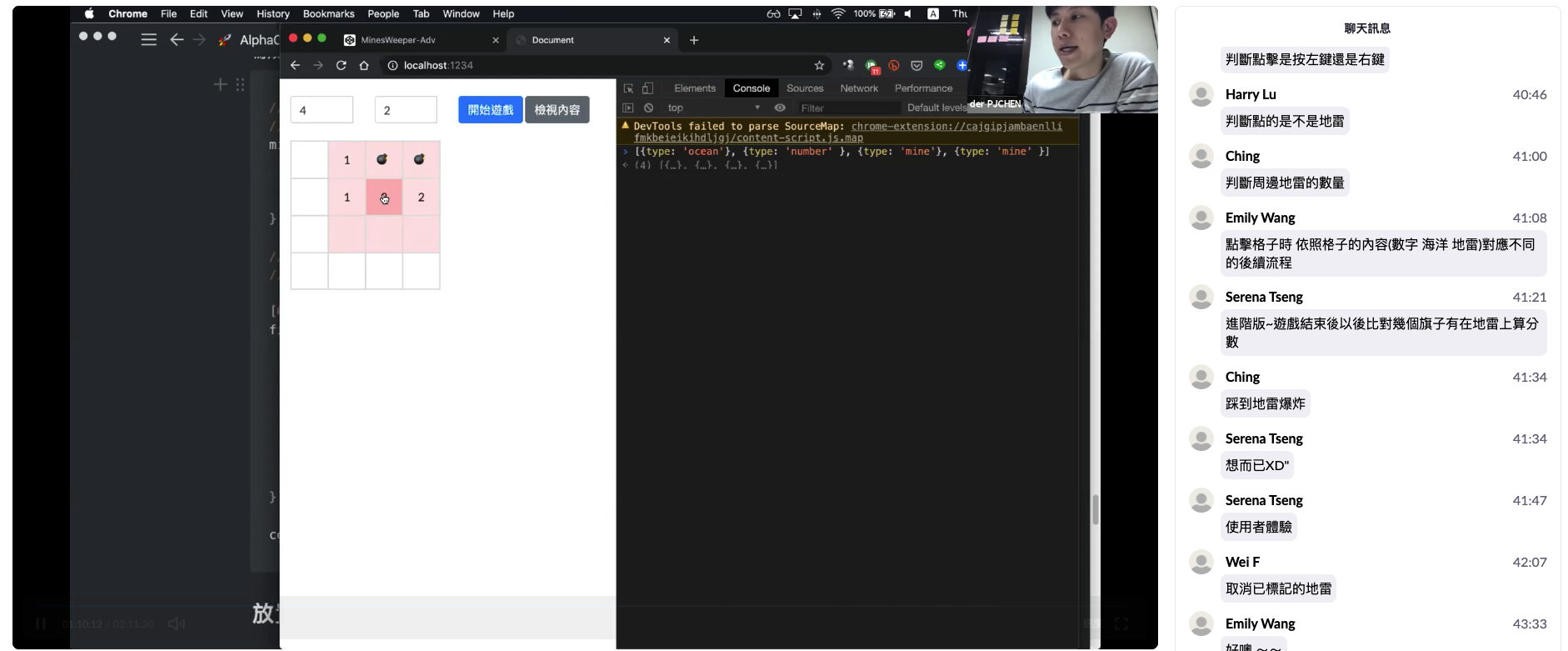The image size is (1568, 651).
Task: Click back arrow in background AlphaC window
Action: tap(177, 39)
